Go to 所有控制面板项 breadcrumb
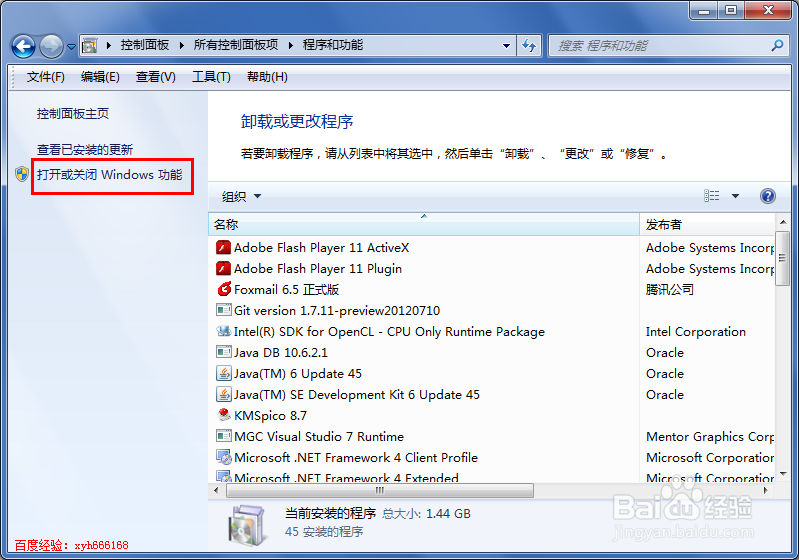 (x=236, y=45)
